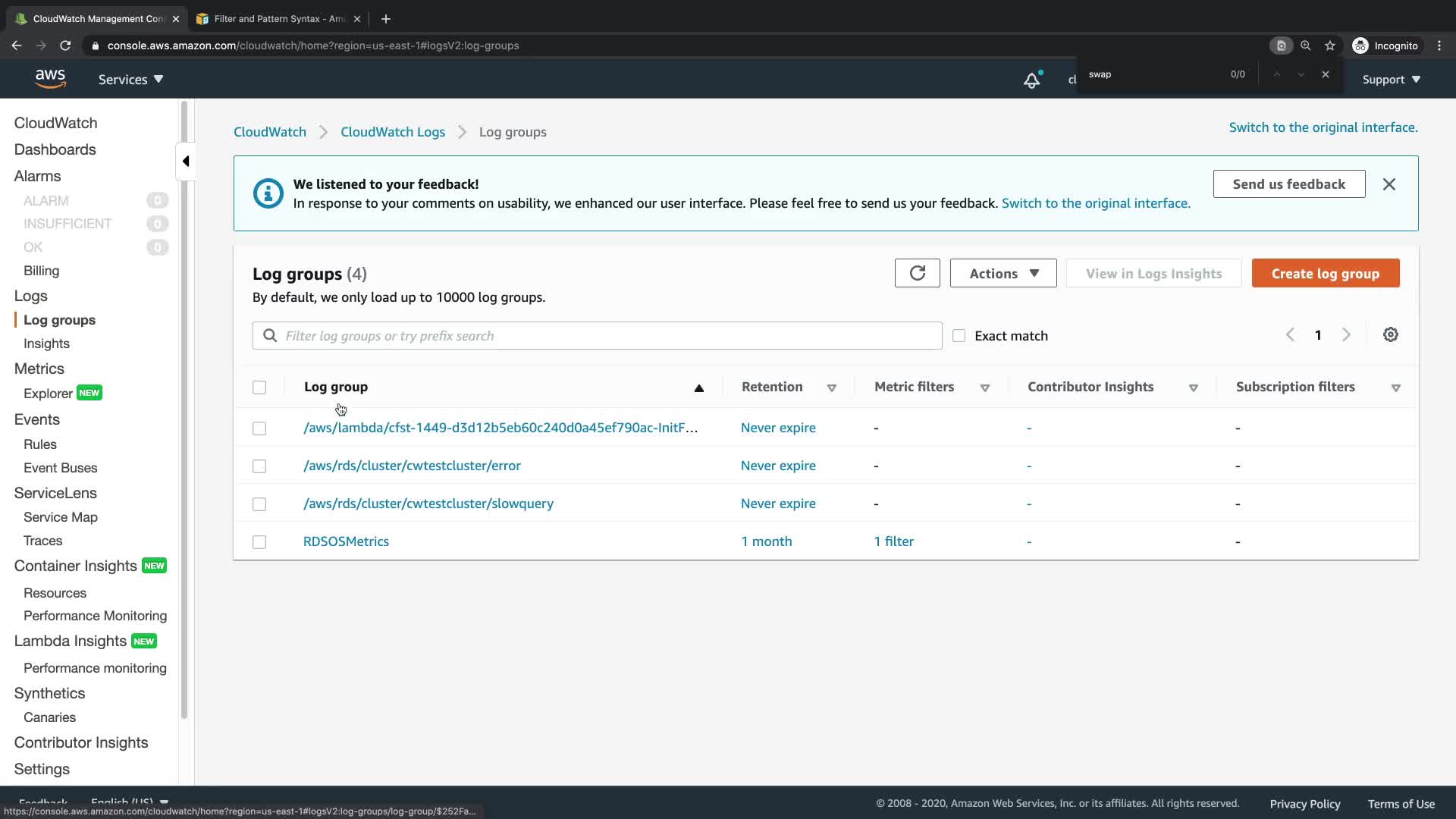This screenshot has width=1456, height=819.
Task: Open the slowquery log group link
Action: 428,504
